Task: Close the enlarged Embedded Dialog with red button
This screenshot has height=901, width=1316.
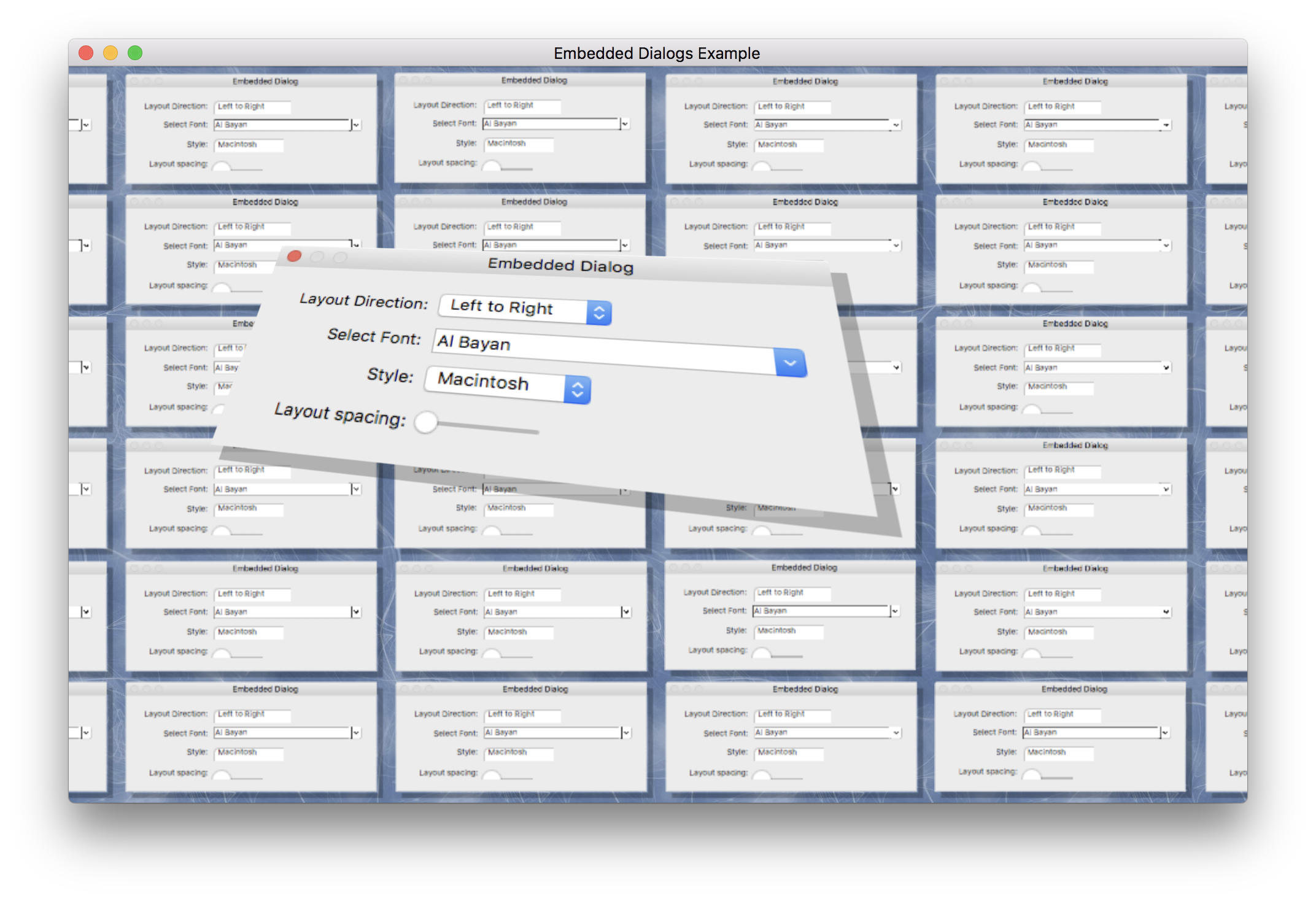Action: coord(295,256)
